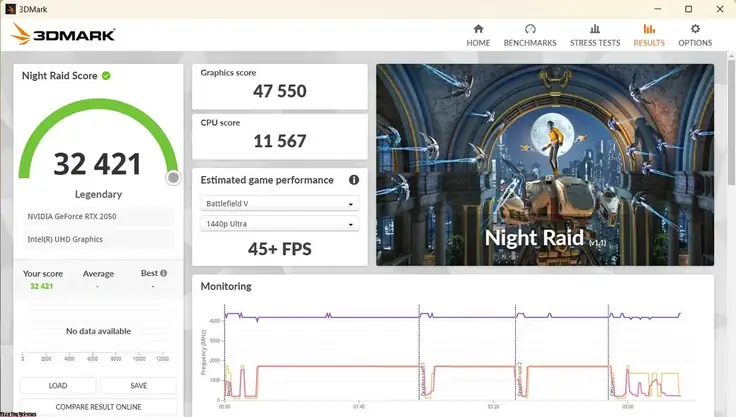Click the Legendary rating label

[x=99, y=194]
